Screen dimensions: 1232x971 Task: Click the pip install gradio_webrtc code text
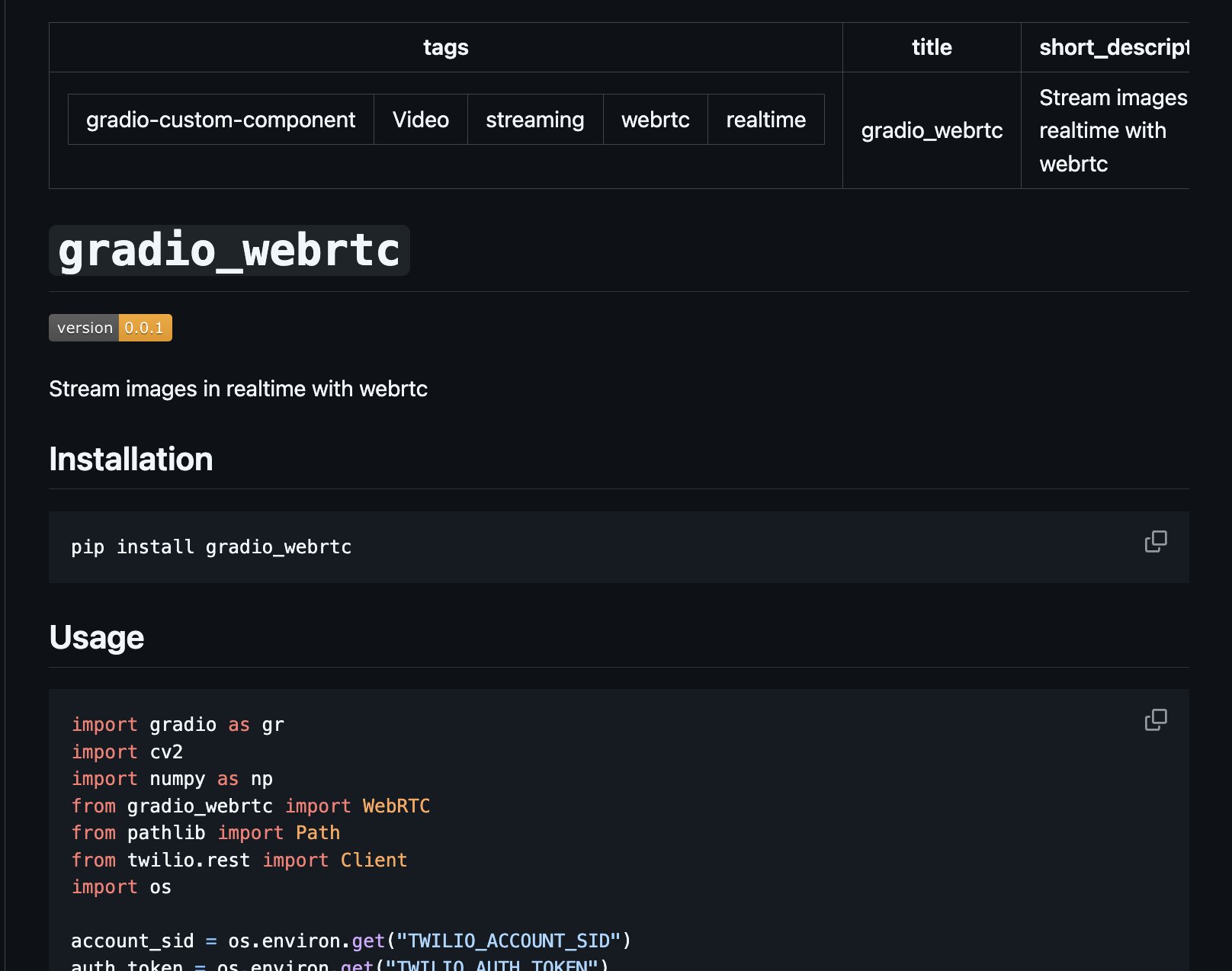pos(211,547)
